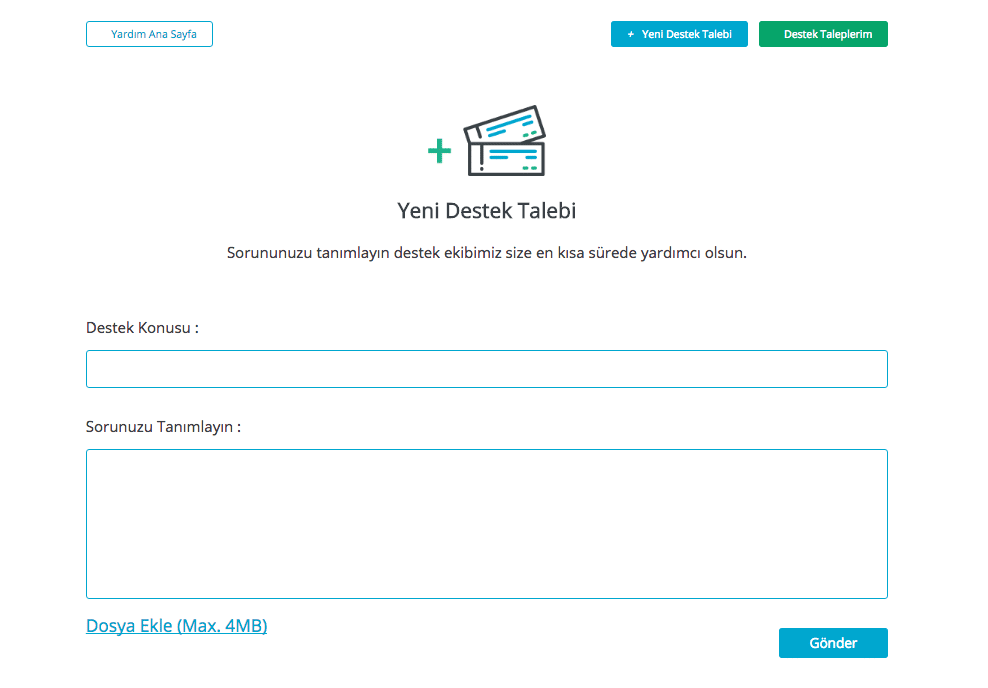Image resolution: width=988 pixels, height=688 pixels.
Task: Click the green dashes on the lower ticket
Action: click(x=528, y=166)
